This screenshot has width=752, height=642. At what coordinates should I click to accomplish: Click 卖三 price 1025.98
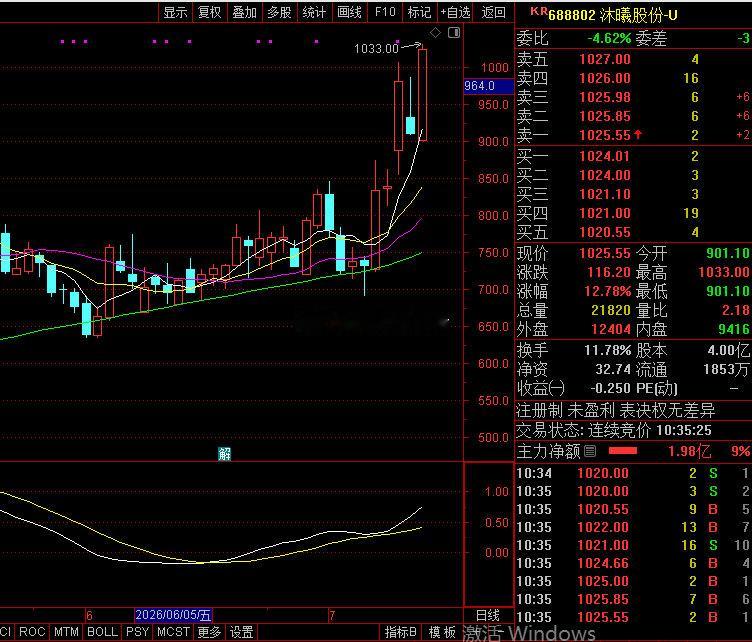pos(605,97)
